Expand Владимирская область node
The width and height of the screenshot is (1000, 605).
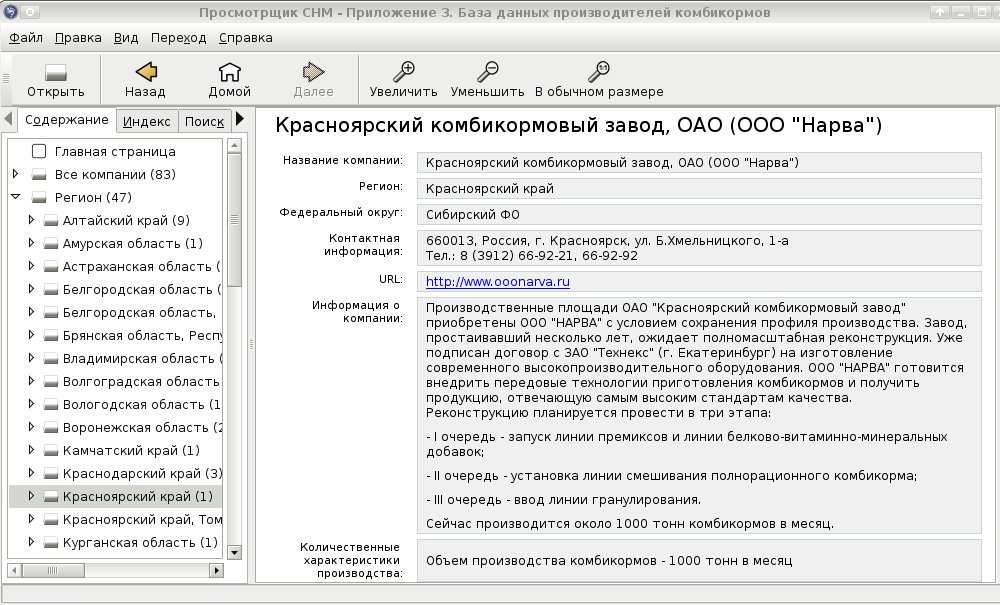point(31,358)
